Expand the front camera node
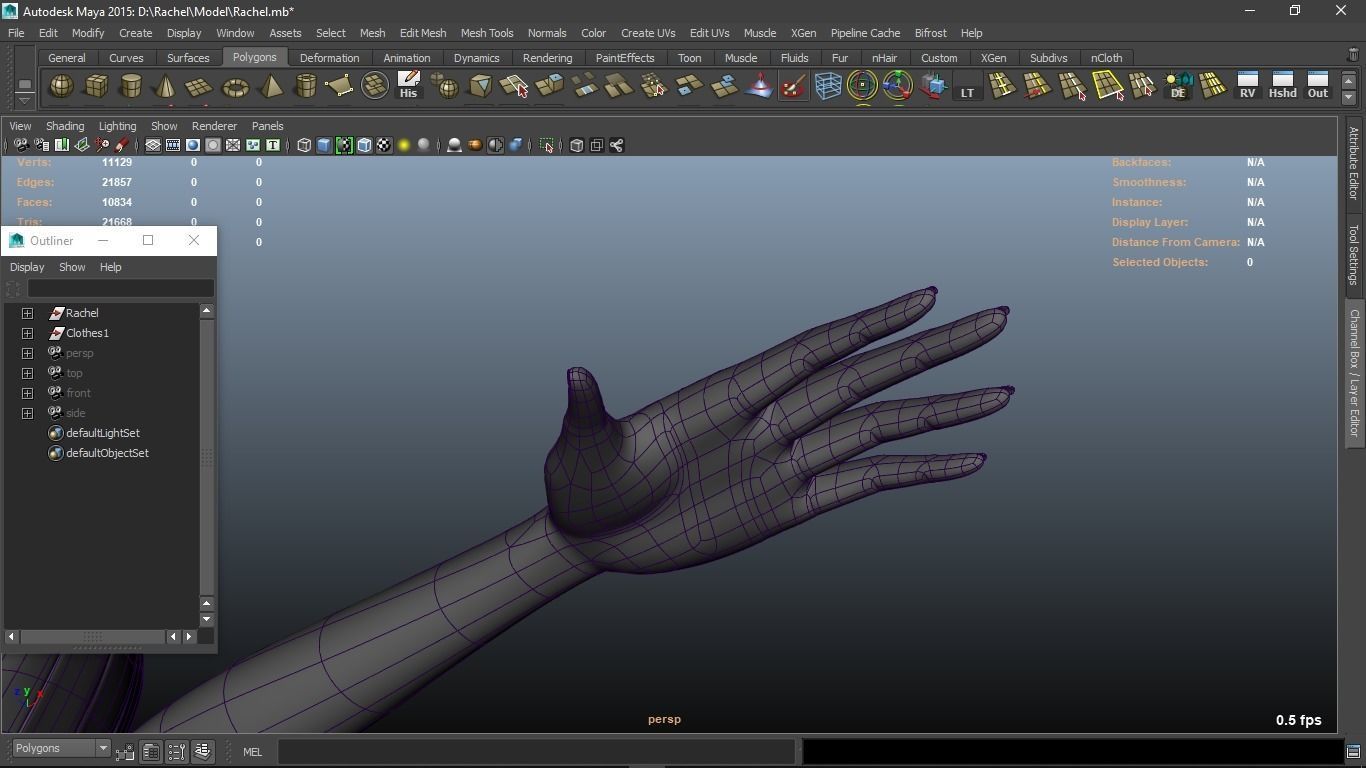 point(28,393)
